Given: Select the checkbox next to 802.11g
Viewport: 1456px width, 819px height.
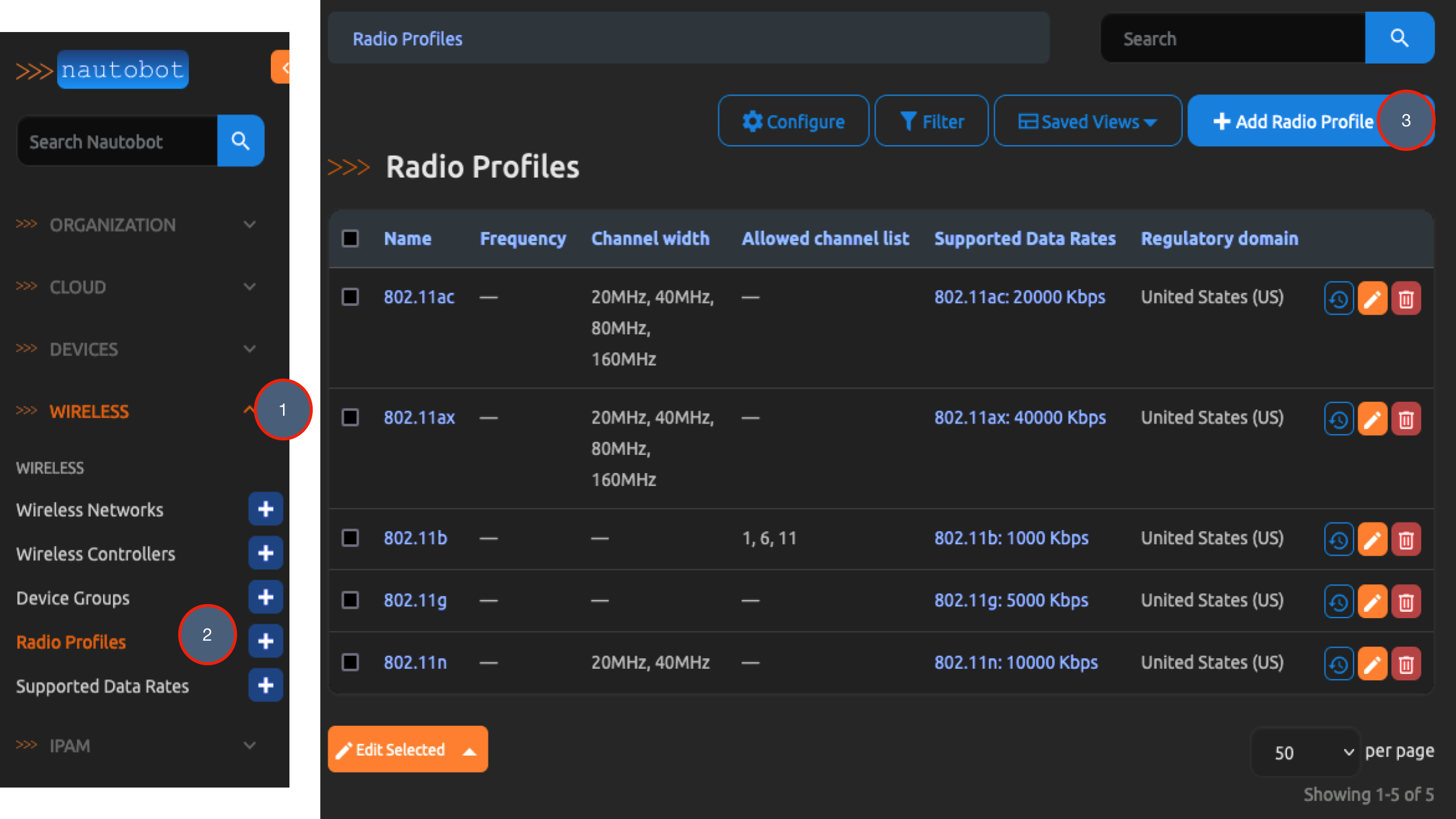Looking at the screenshot, I should pyautogui.click(x=350, y=600).
